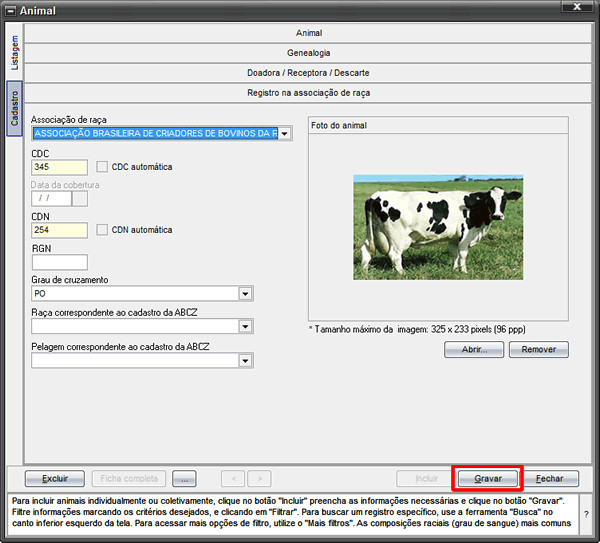Screen dimensions: 600x543
Task: Remove the animal photo with Remover
Action: pyautogui.click(x=539, y=349)
